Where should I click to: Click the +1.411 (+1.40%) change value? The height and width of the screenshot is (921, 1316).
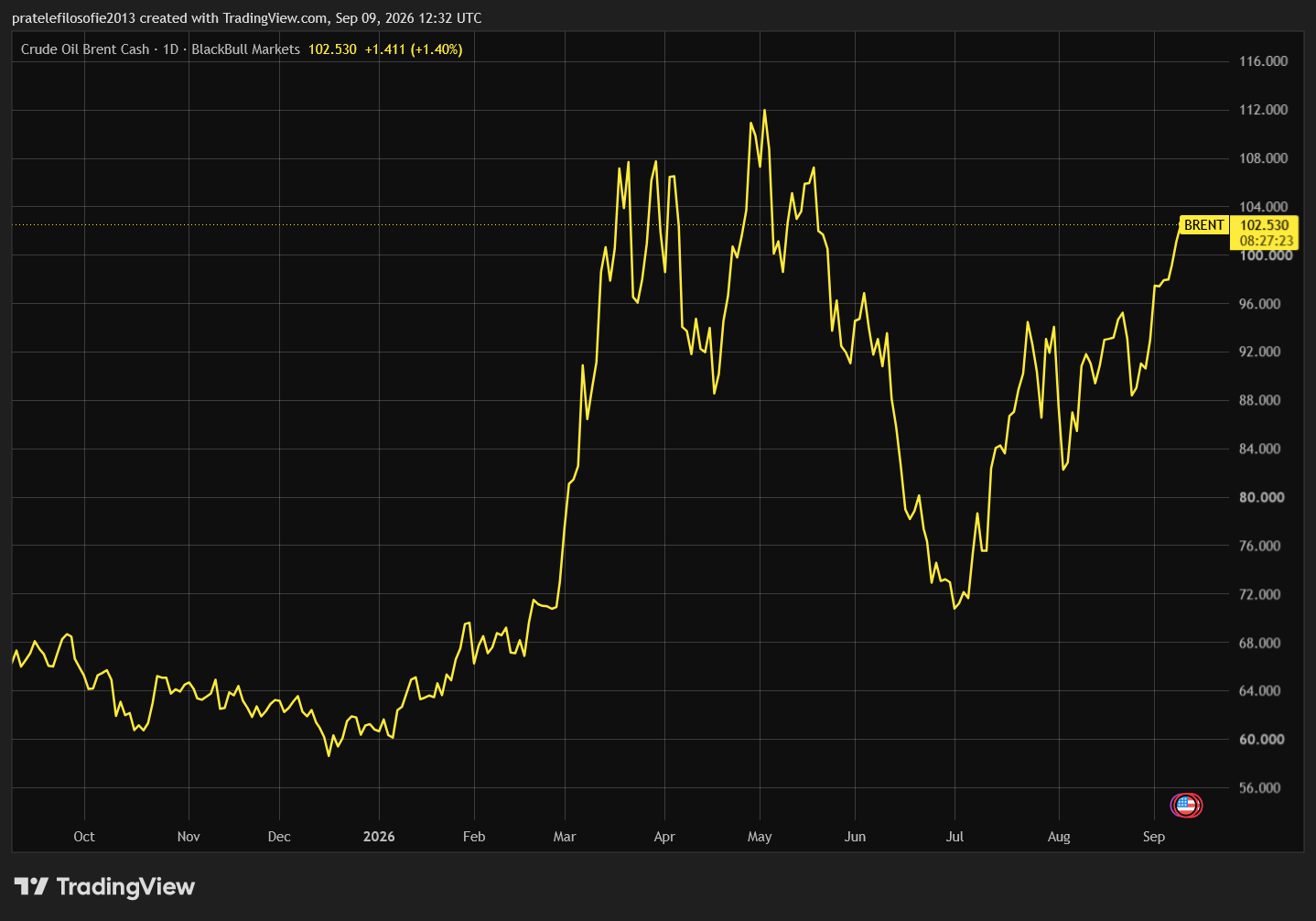[414, 49]
